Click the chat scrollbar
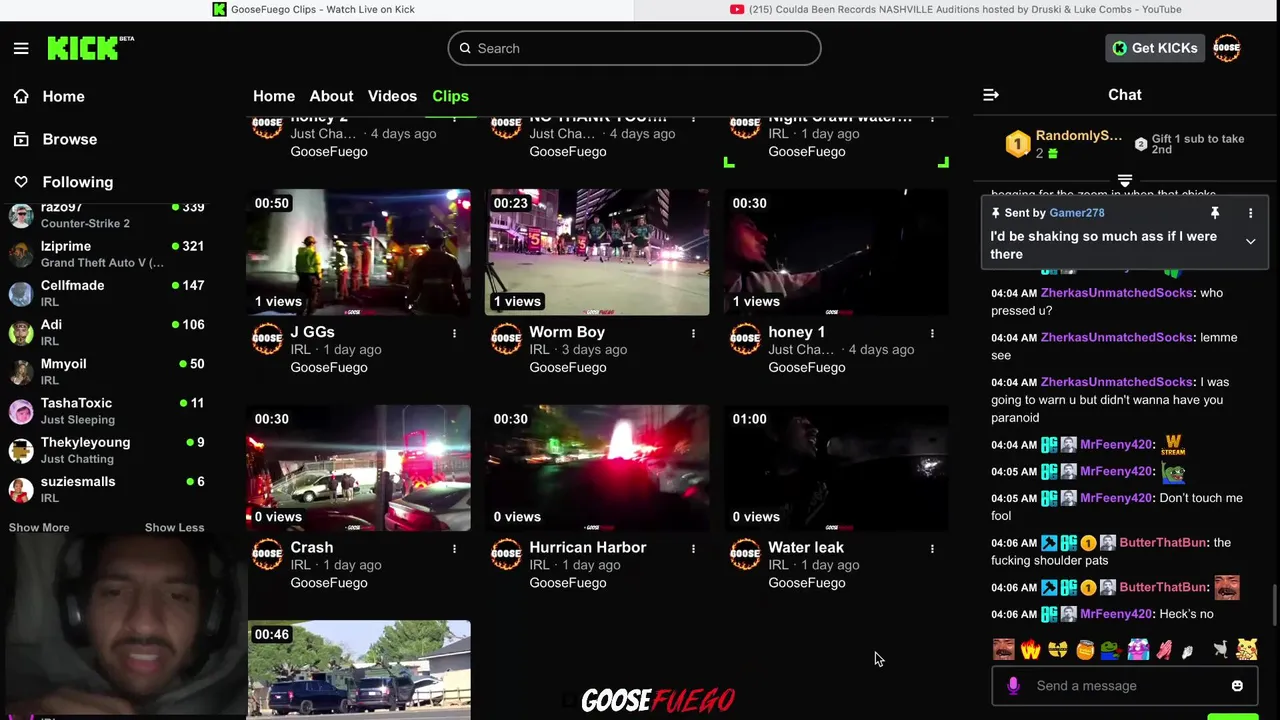Screen dimensions: 1280x720 (1274, 606)
